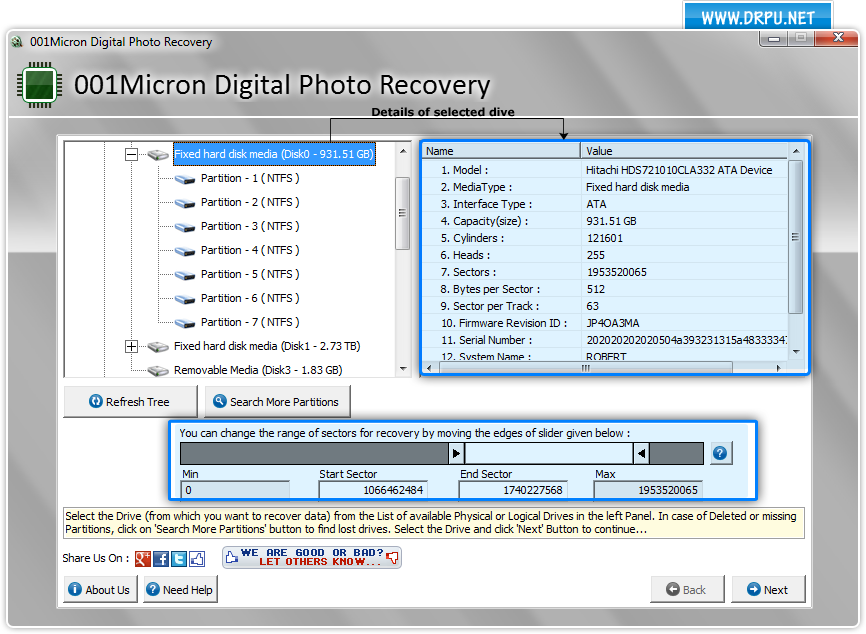Open the About Us dialog
Screen dimensions: 866x634
pyautogui.click(x=101, y=589)
